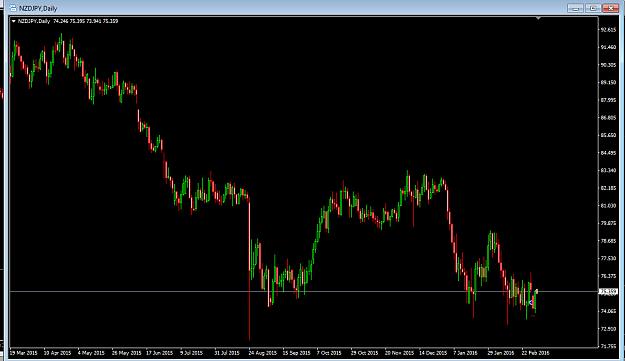Screen dimensions: 625x361
Task: Click the 81.030 price scale value
Action: 608,206
